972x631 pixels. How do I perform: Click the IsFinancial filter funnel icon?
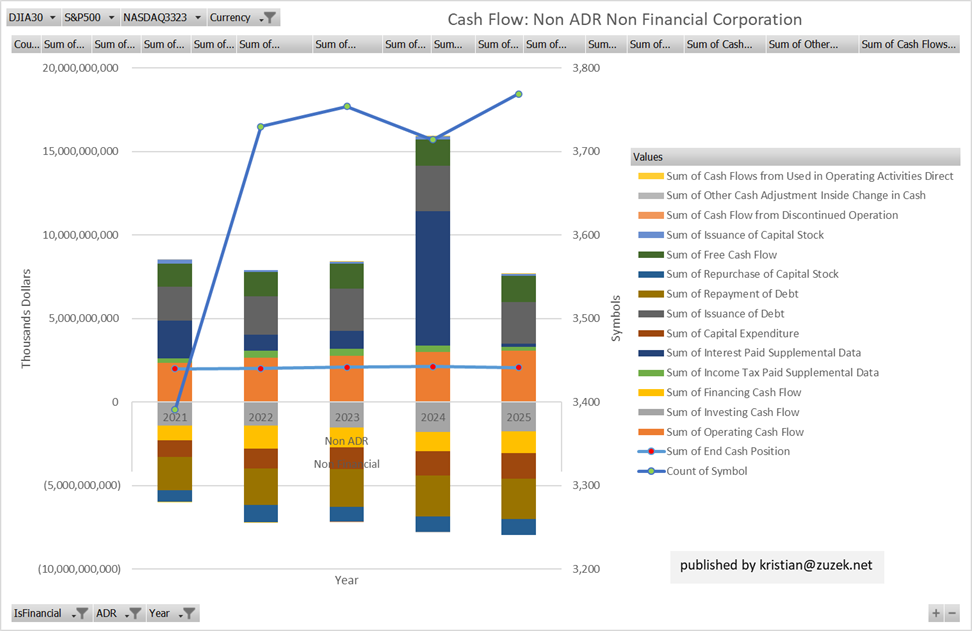[x=82, y=613]
